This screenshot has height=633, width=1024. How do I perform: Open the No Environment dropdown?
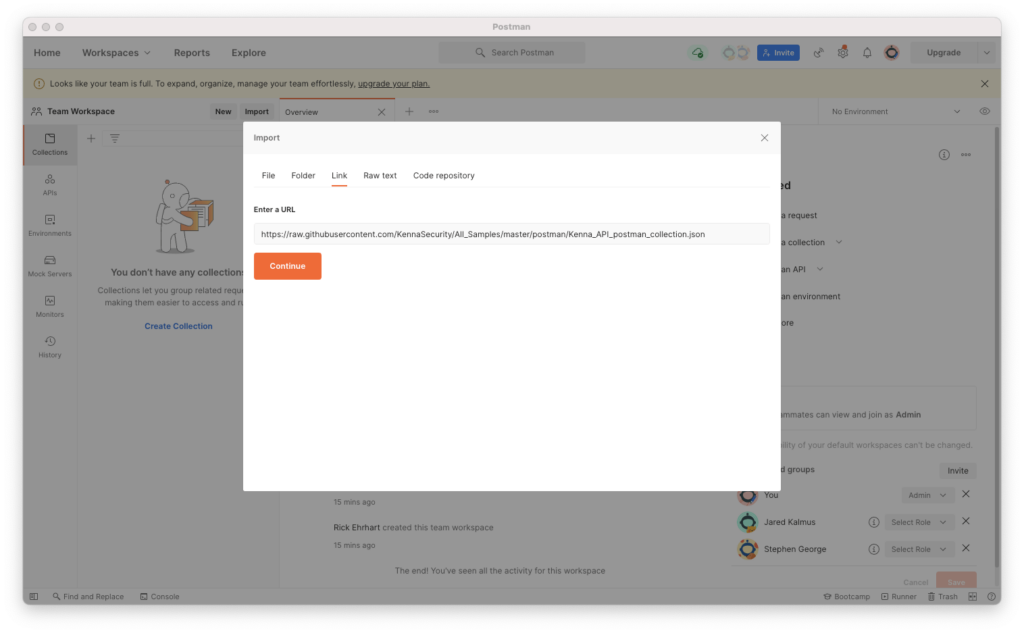pos(895,112)
